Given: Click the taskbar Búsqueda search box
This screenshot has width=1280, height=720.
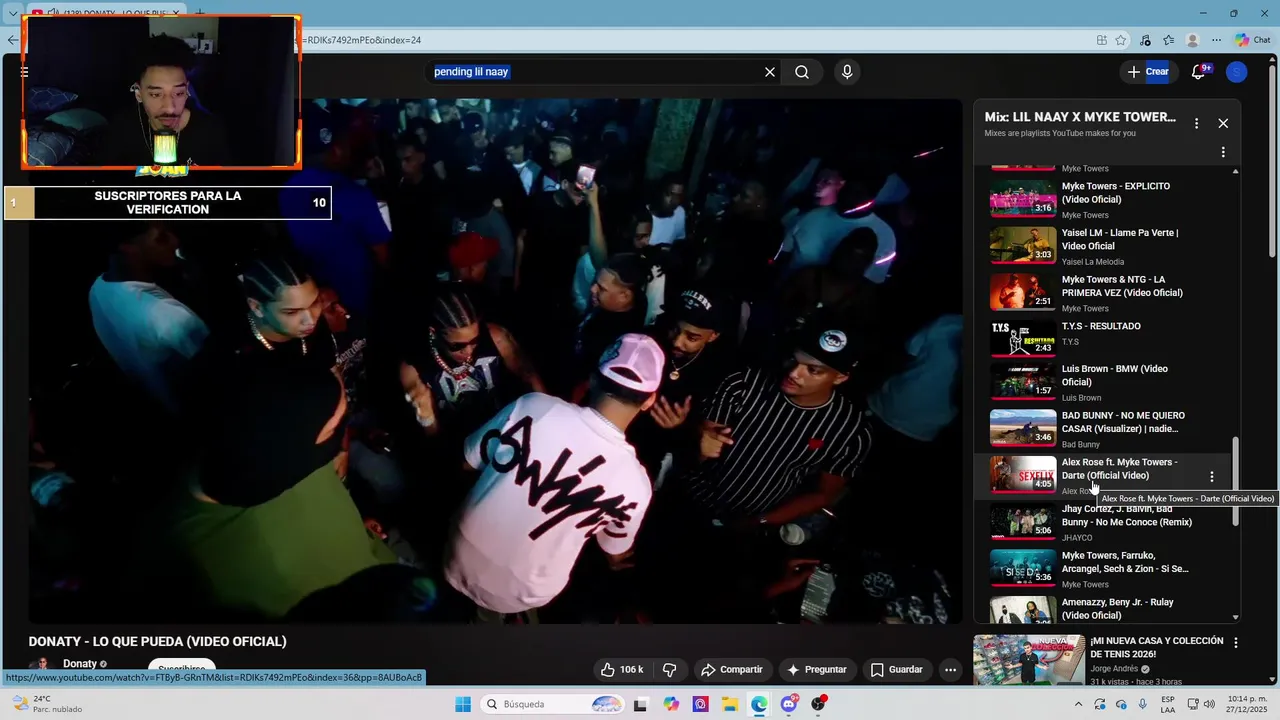Looking at the screenshot, I should pos(552,704).
